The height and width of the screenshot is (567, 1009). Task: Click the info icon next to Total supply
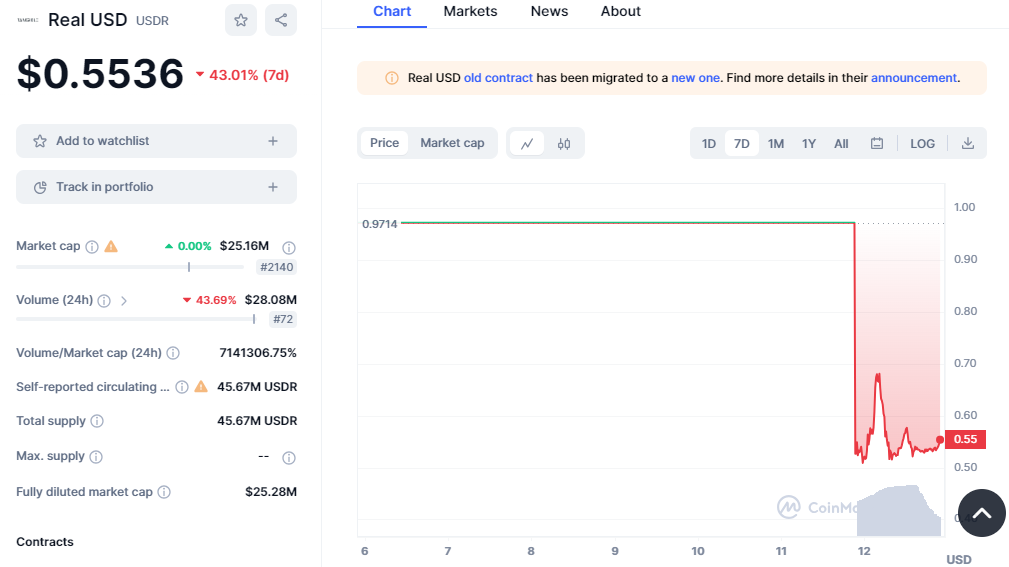[x=97, y=421]
